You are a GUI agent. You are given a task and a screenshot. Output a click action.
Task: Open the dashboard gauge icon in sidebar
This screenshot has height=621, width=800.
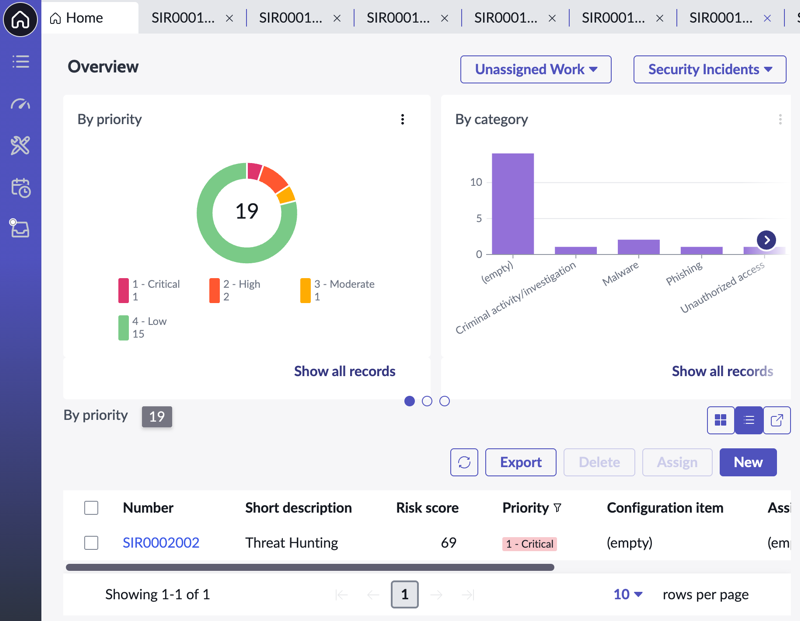pos(20,104)
